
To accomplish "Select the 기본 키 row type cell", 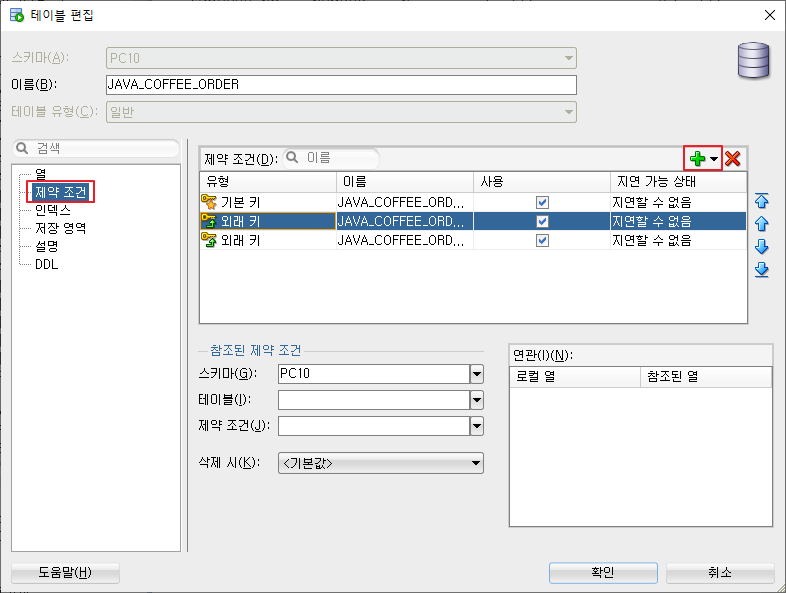I will tap(268, 202).
